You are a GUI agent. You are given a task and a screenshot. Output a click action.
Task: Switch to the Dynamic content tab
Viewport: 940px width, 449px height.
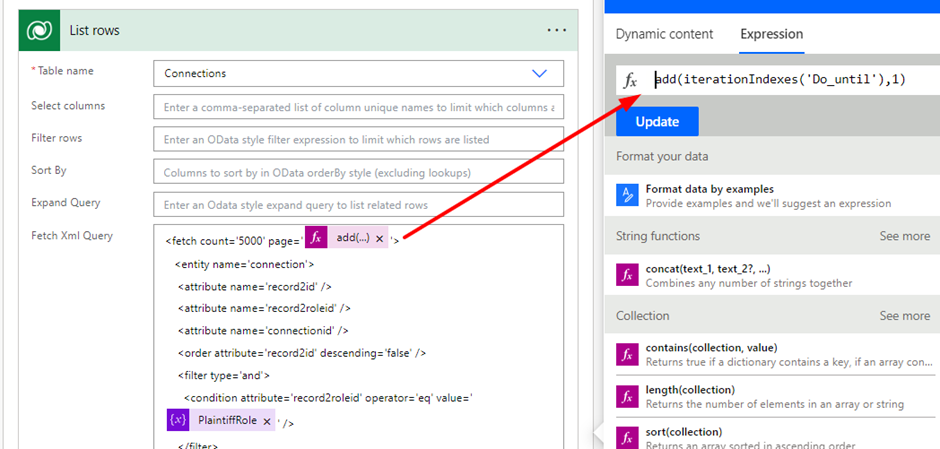click(x=664, y=34)
